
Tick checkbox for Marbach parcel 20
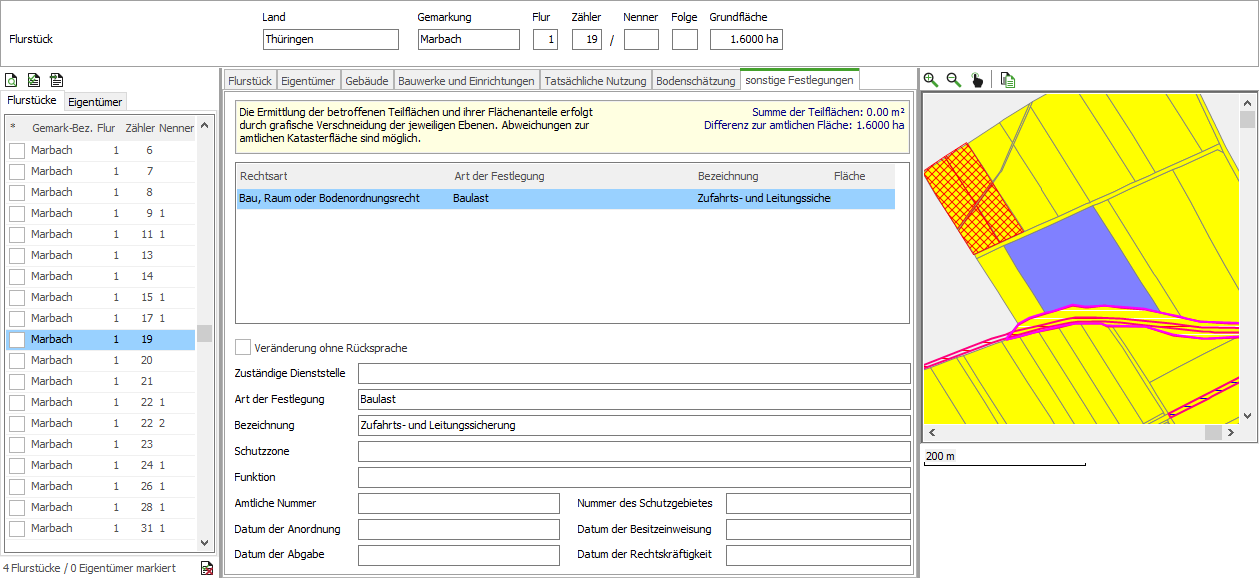click(17, 360)
